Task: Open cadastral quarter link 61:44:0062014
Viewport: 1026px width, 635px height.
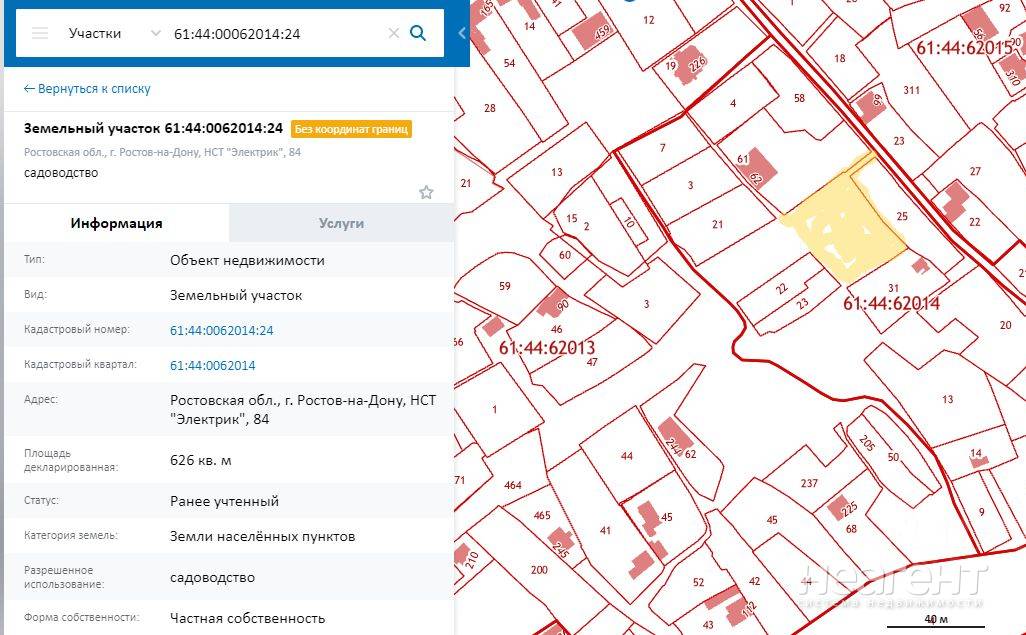Action: (212, 365)
